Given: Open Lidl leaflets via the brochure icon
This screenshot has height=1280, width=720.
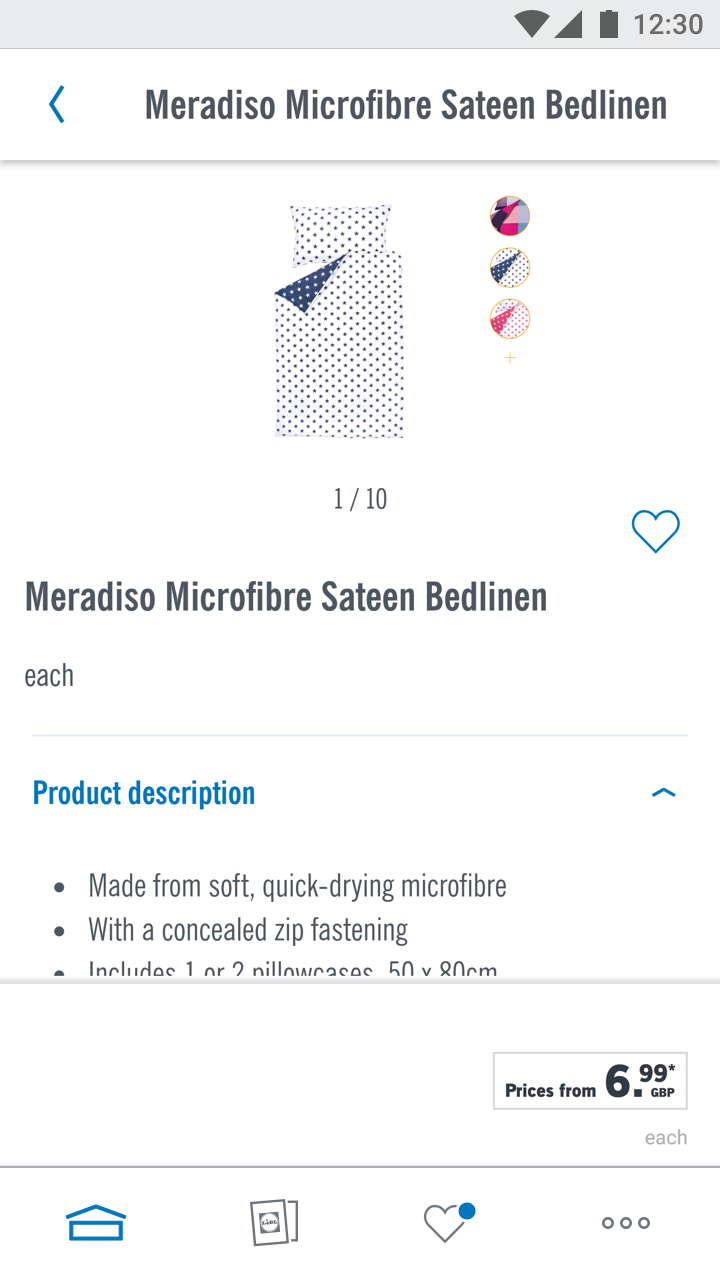Looking at the screenshot, I should pos(276,1221).
